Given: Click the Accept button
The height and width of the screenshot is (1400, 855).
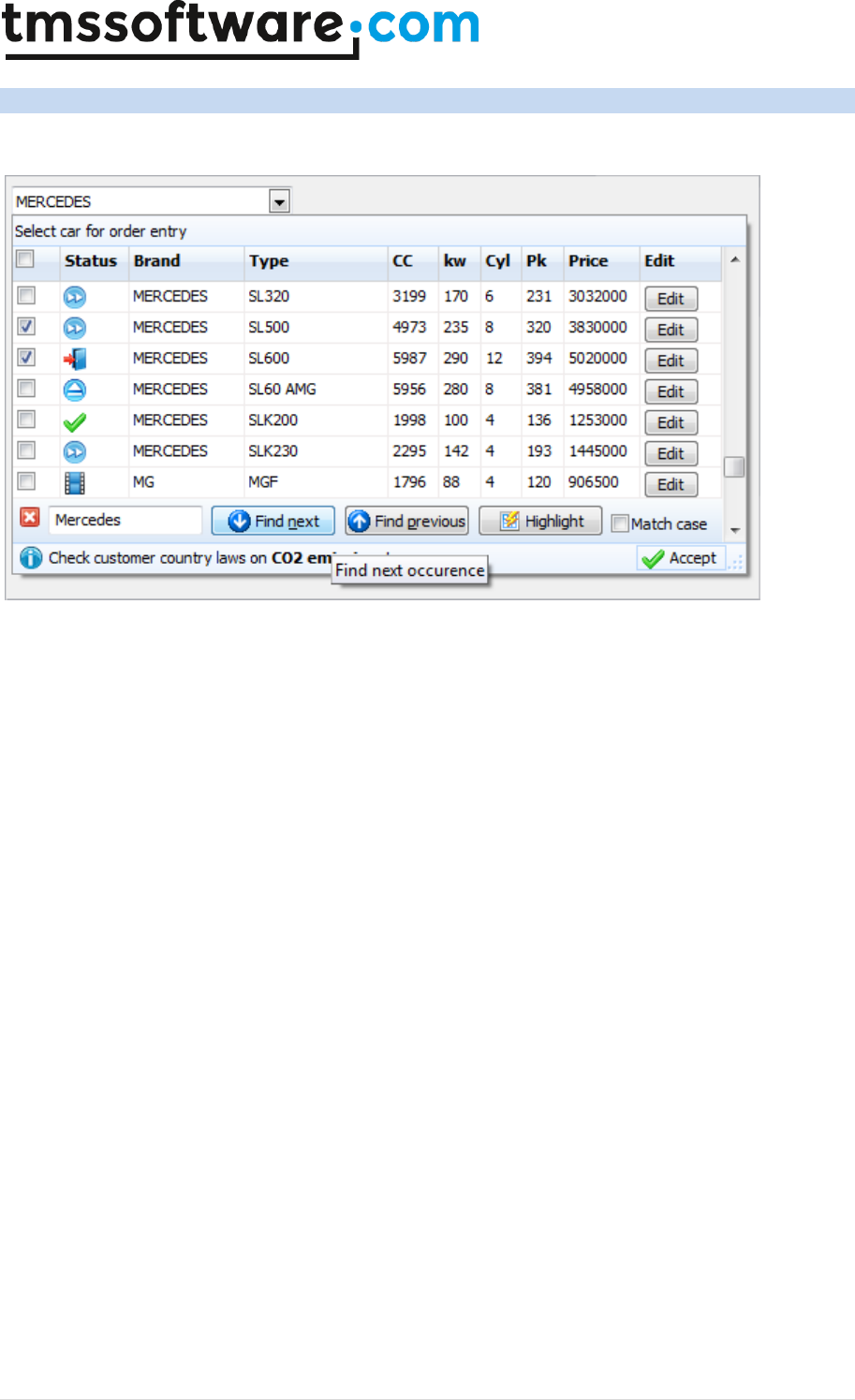Looking at the screenshot, I should (681, 558).
